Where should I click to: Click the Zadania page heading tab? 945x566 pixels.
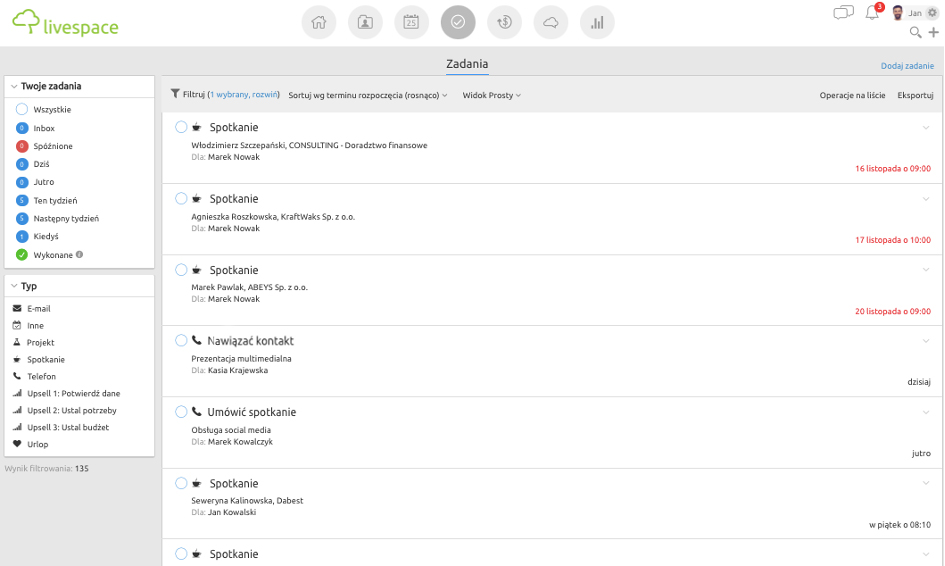467,64
